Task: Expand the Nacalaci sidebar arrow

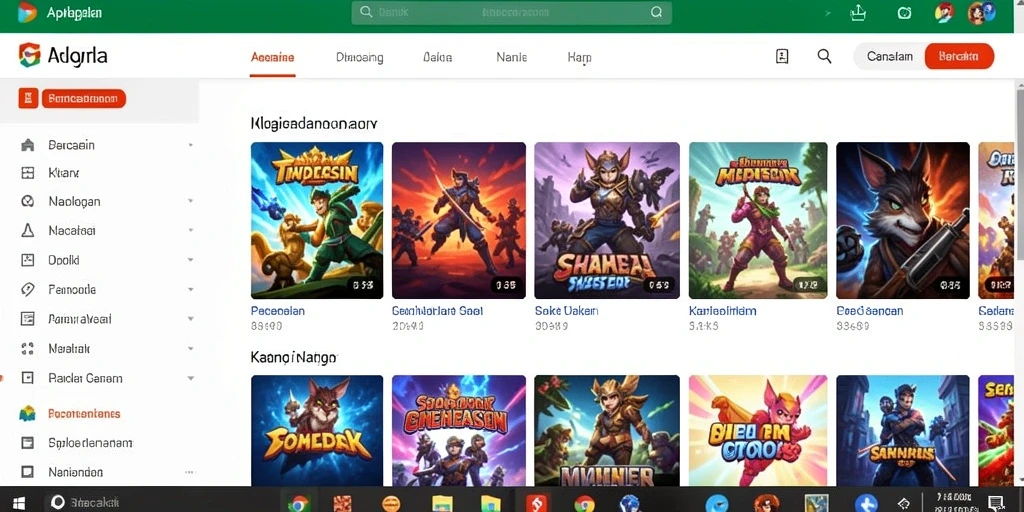Action: click(191, 230)
